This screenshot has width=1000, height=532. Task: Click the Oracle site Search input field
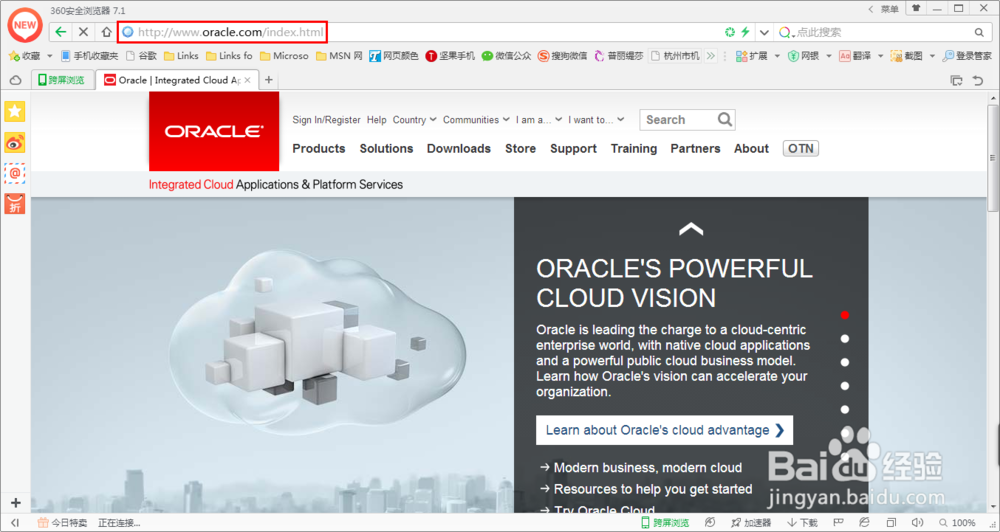(679, 119)
